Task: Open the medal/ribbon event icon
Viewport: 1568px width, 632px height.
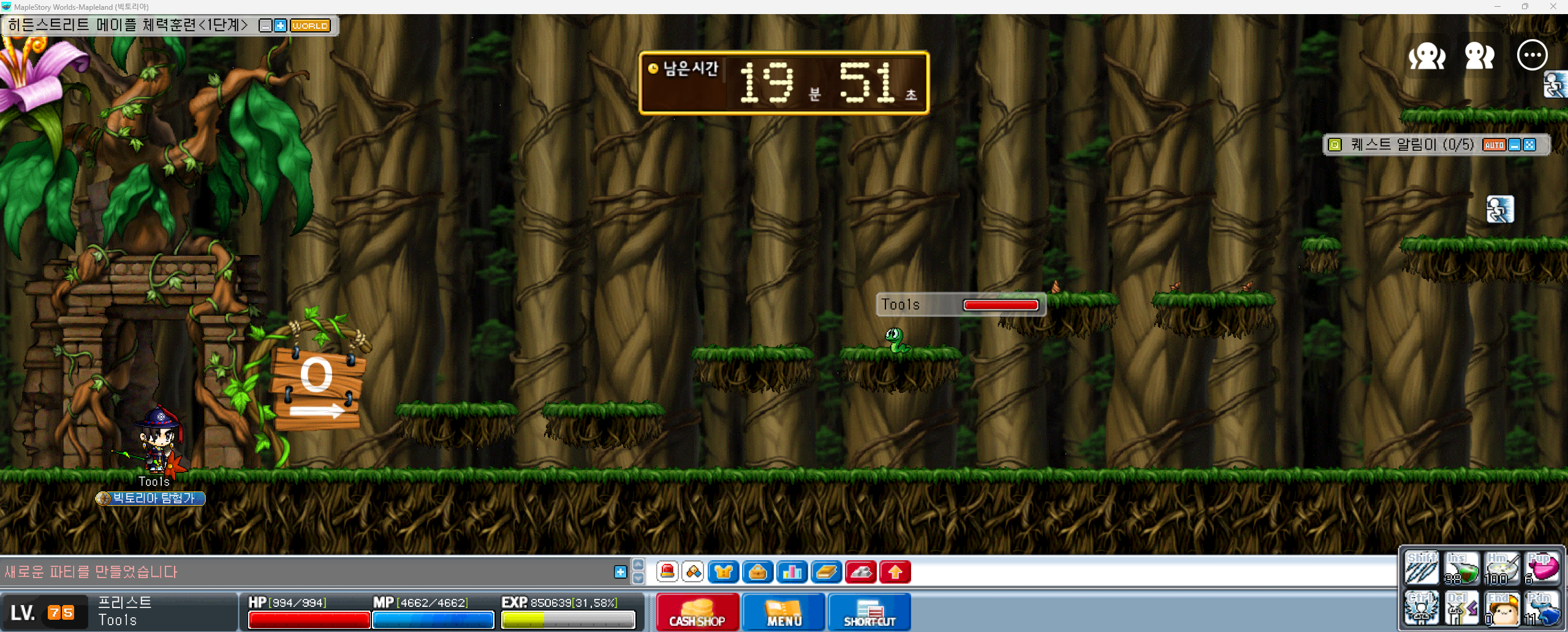Action: pyautogui.click(x=694, y=572)
